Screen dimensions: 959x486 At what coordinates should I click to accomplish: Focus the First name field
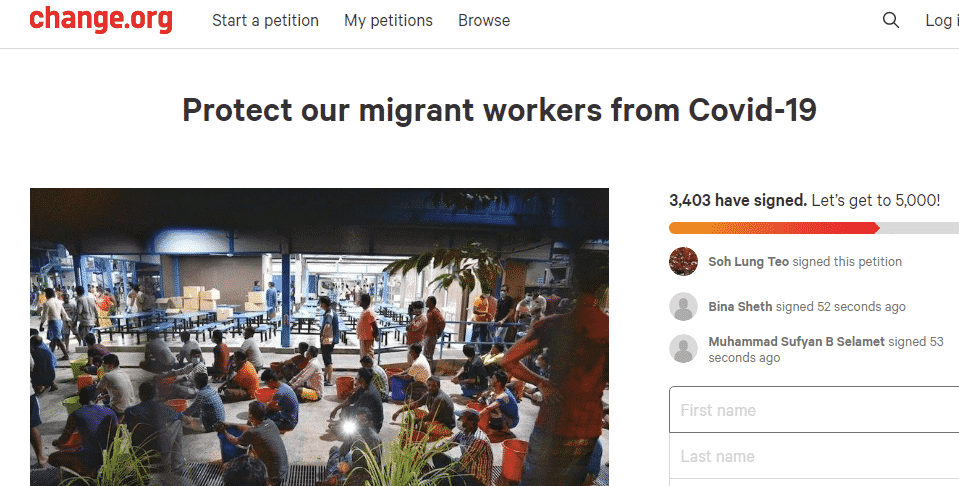(814, 410)
